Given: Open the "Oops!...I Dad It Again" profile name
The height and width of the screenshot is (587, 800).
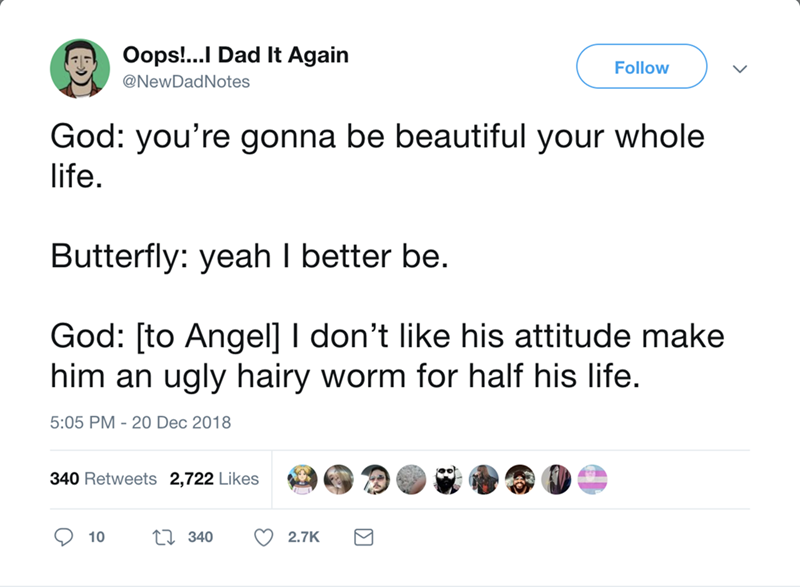Looking at the screenshot, I should (234, 56).
